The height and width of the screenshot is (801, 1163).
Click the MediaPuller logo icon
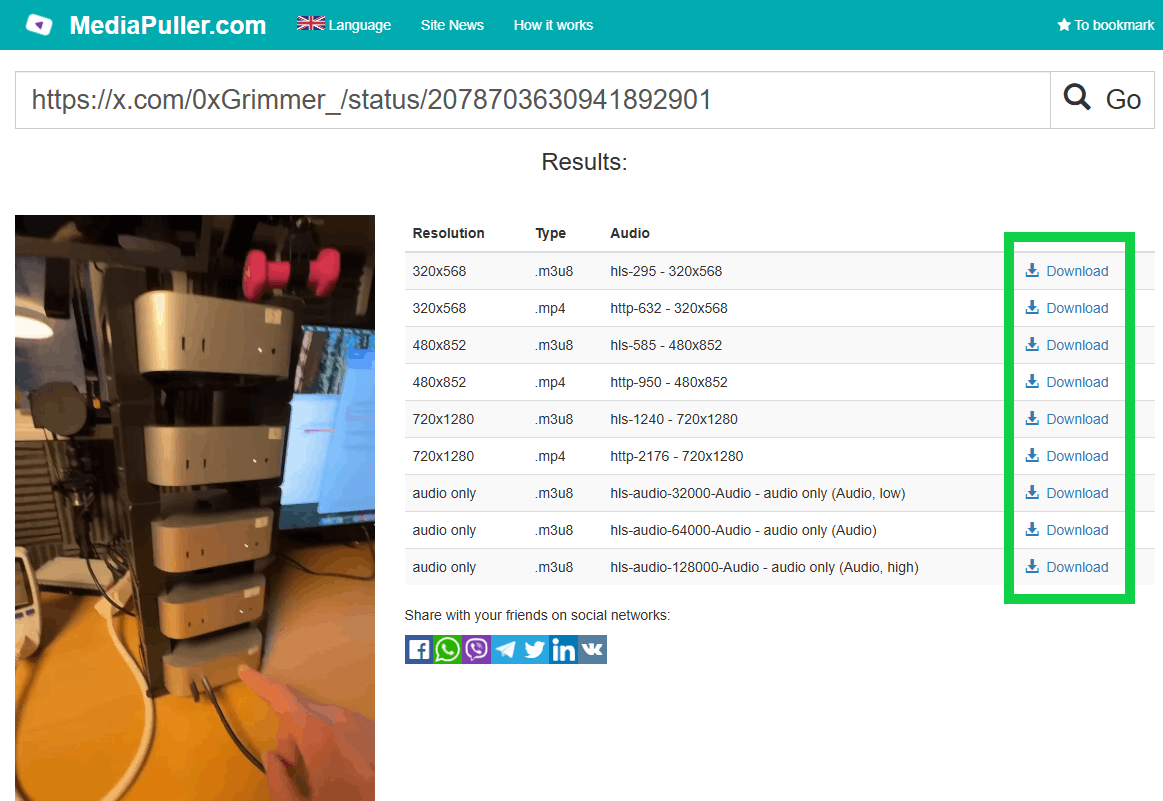[x=39, y=24]
